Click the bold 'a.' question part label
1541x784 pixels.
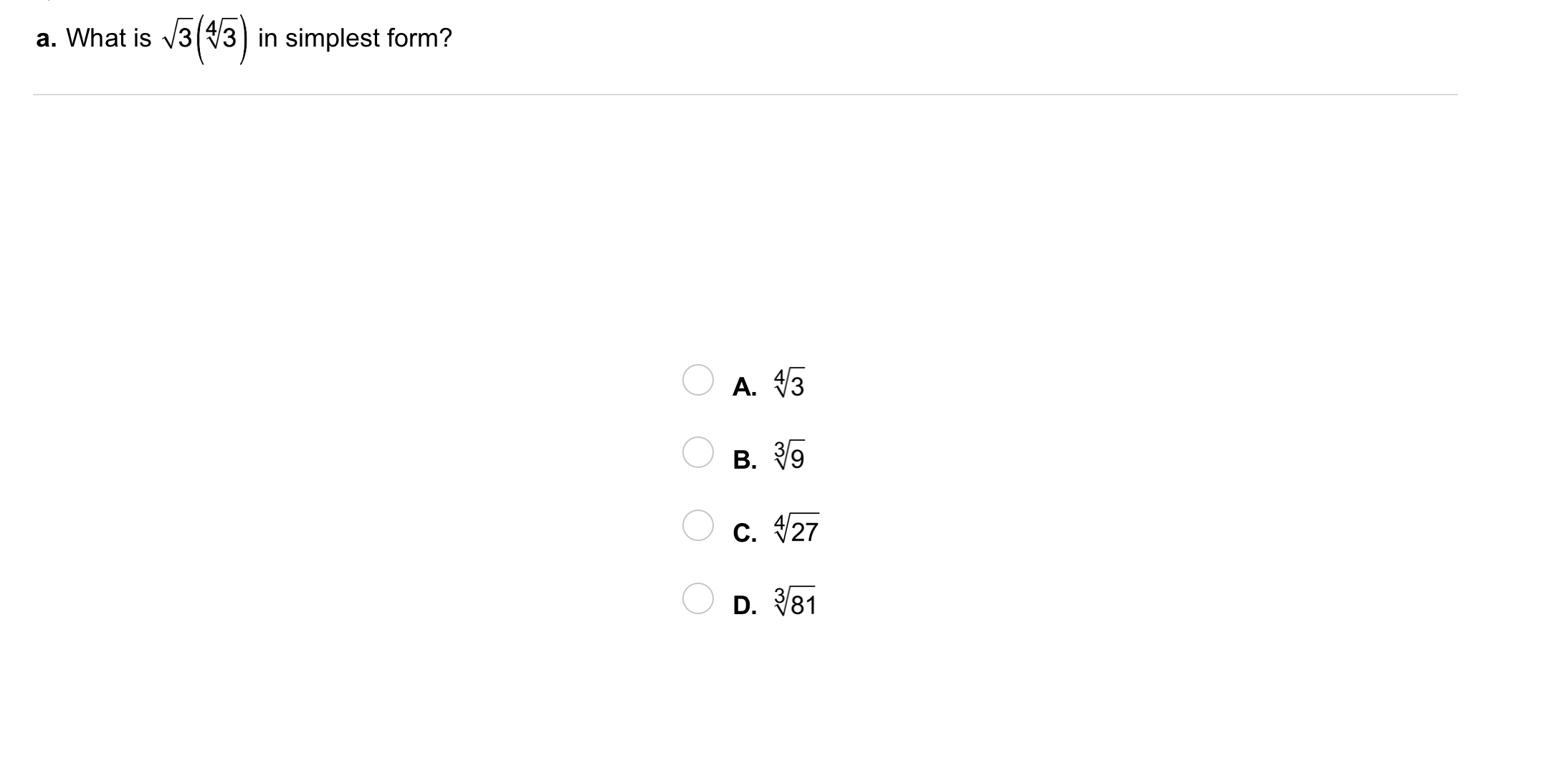coord(46,39)
